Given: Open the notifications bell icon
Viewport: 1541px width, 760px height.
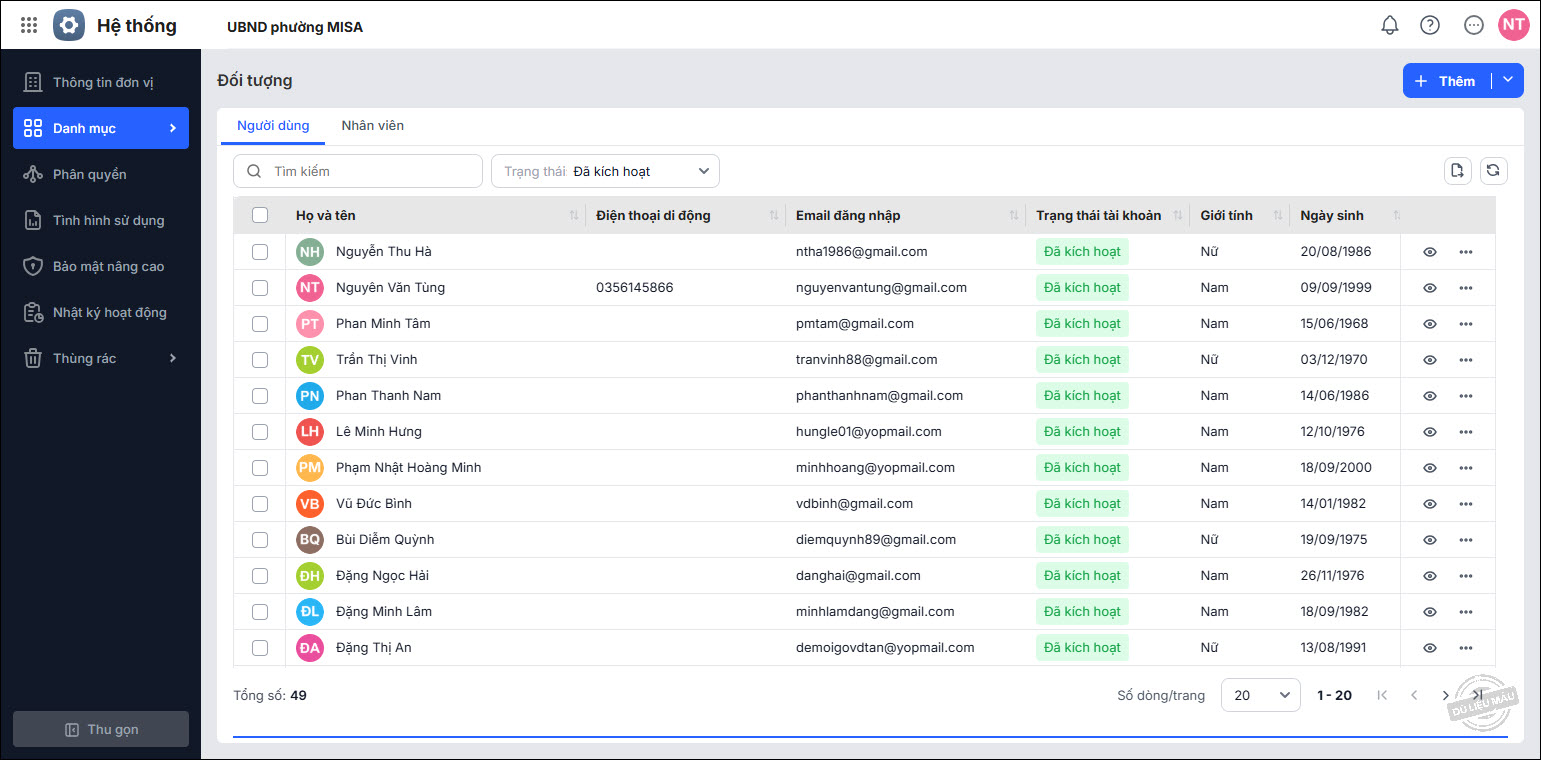Looking at the screenshot, I should tap(1389, 26).
